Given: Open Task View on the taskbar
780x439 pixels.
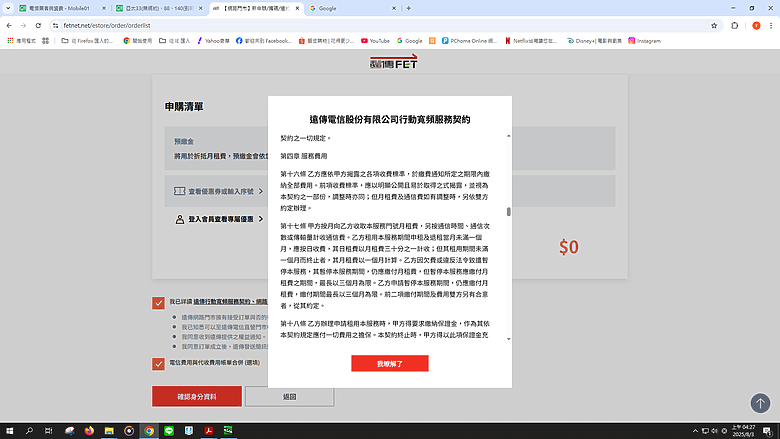Looking at the screenshot, I should point(48,431).
